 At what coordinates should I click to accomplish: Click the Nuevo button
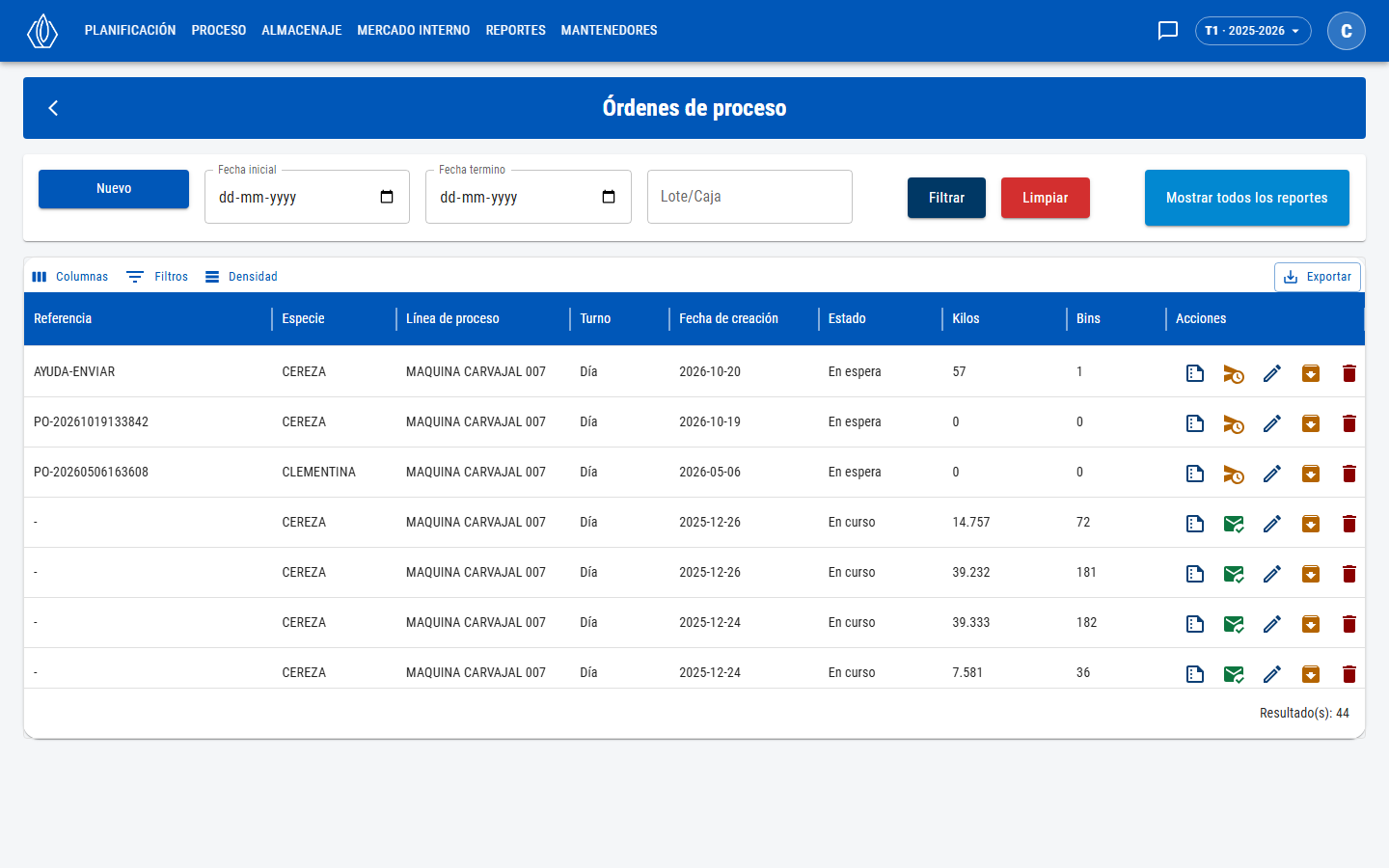click(x=114, y=189)
